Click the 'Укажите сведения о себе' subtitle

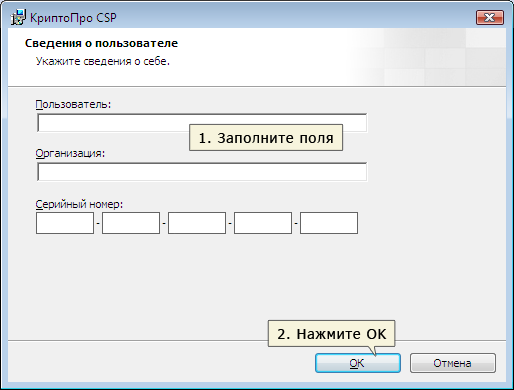pyautogui.click(x=103, y=61)
